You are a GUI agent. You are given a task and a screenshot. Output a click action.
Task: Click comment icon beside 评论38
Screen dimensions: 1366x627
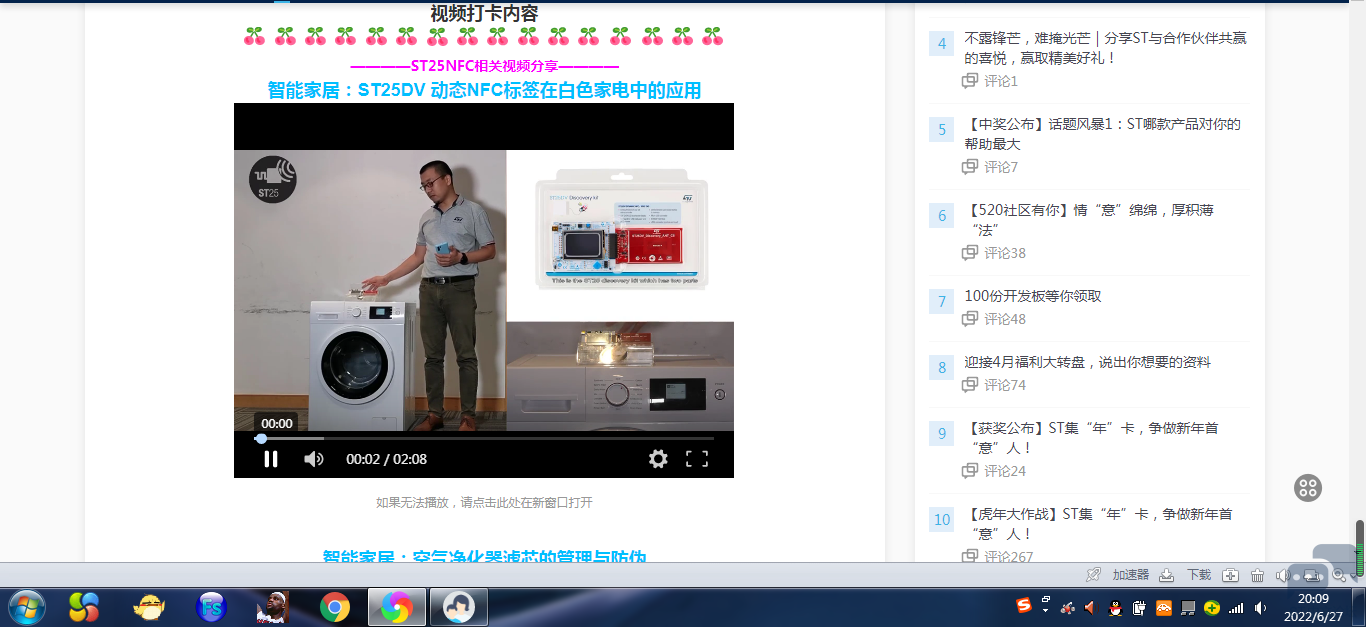(970, 253)
